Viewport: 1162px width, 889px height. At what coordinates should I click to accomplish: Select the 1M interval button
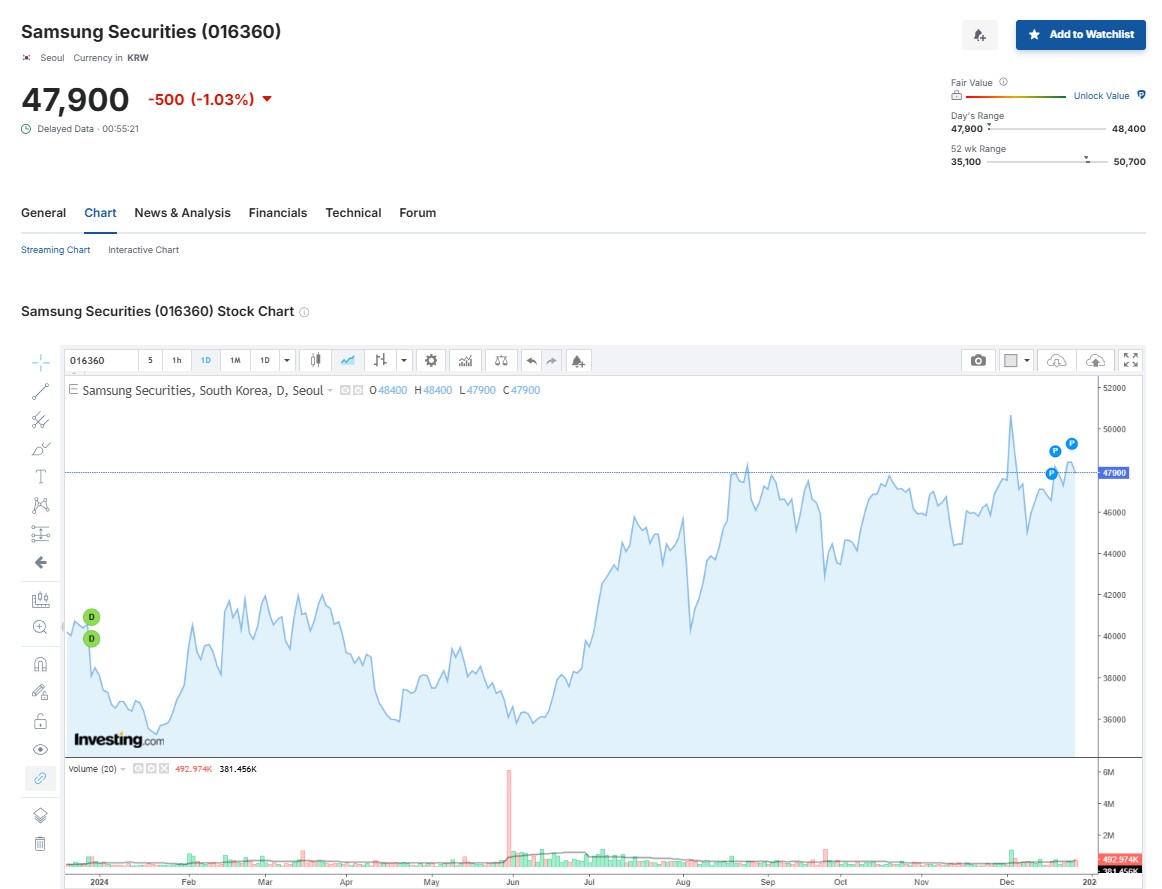pos(236,361)
